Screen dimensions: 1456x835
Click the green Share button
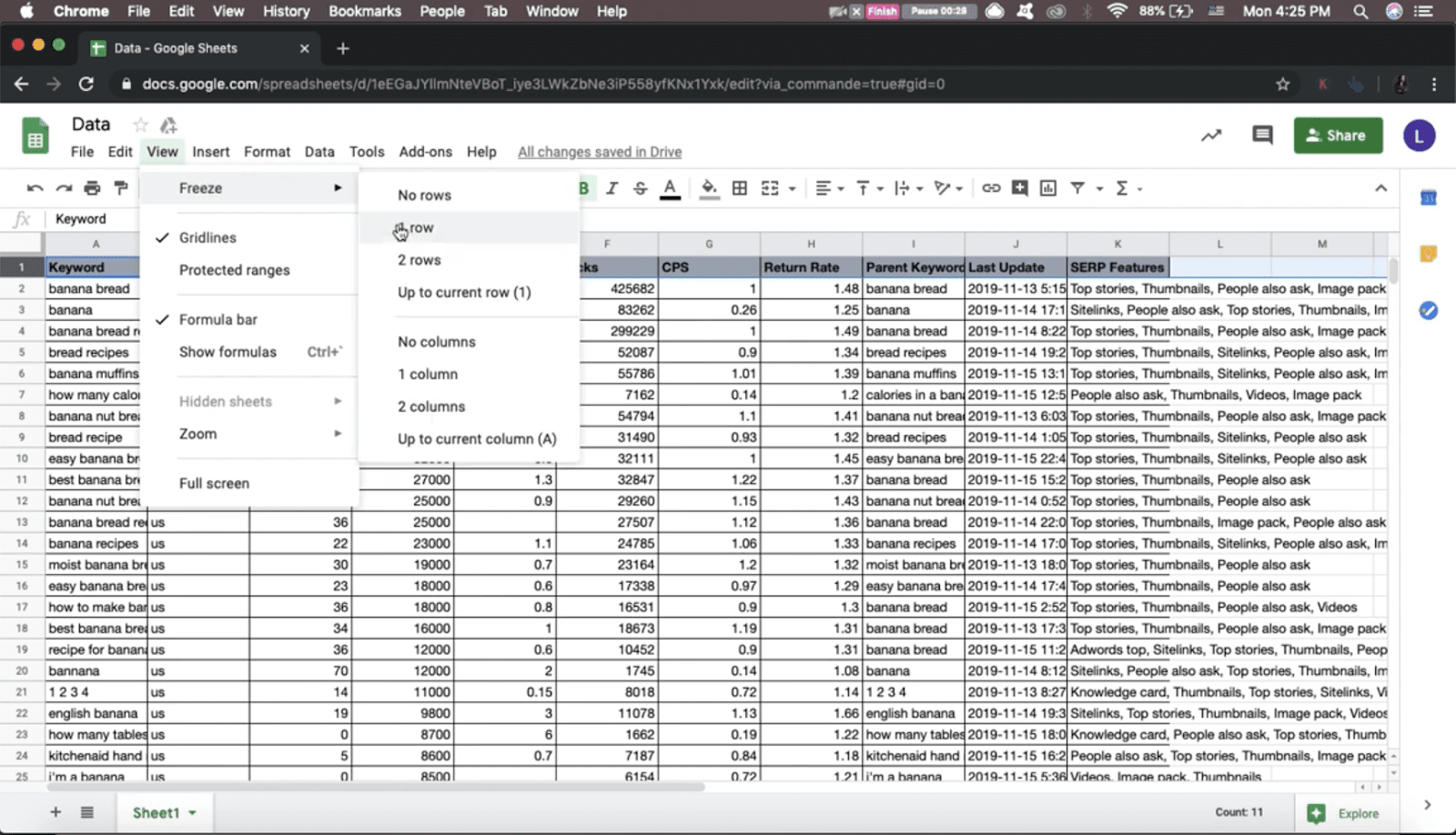1337,136
